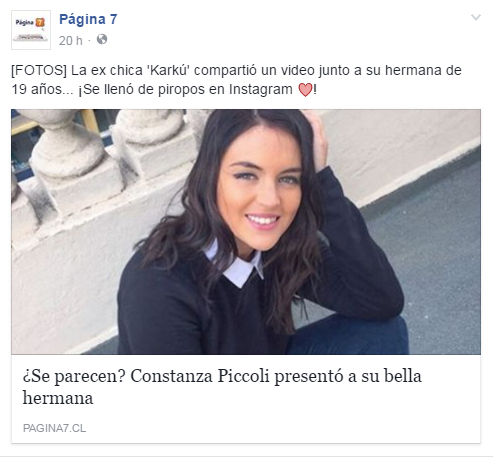
Task: Click the red heart emoji in the caption
Action: pos(305,90)
